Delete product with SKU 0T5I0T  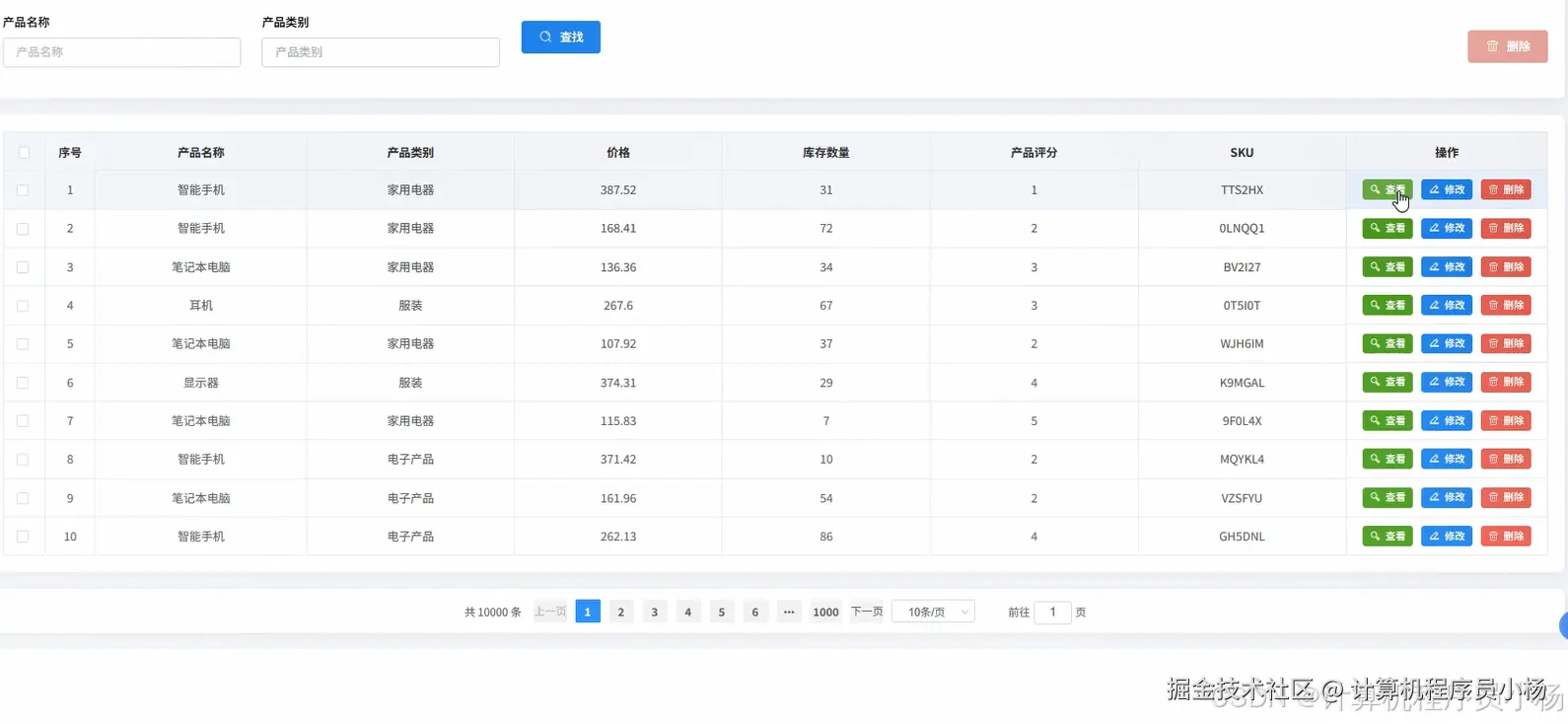1506,305
